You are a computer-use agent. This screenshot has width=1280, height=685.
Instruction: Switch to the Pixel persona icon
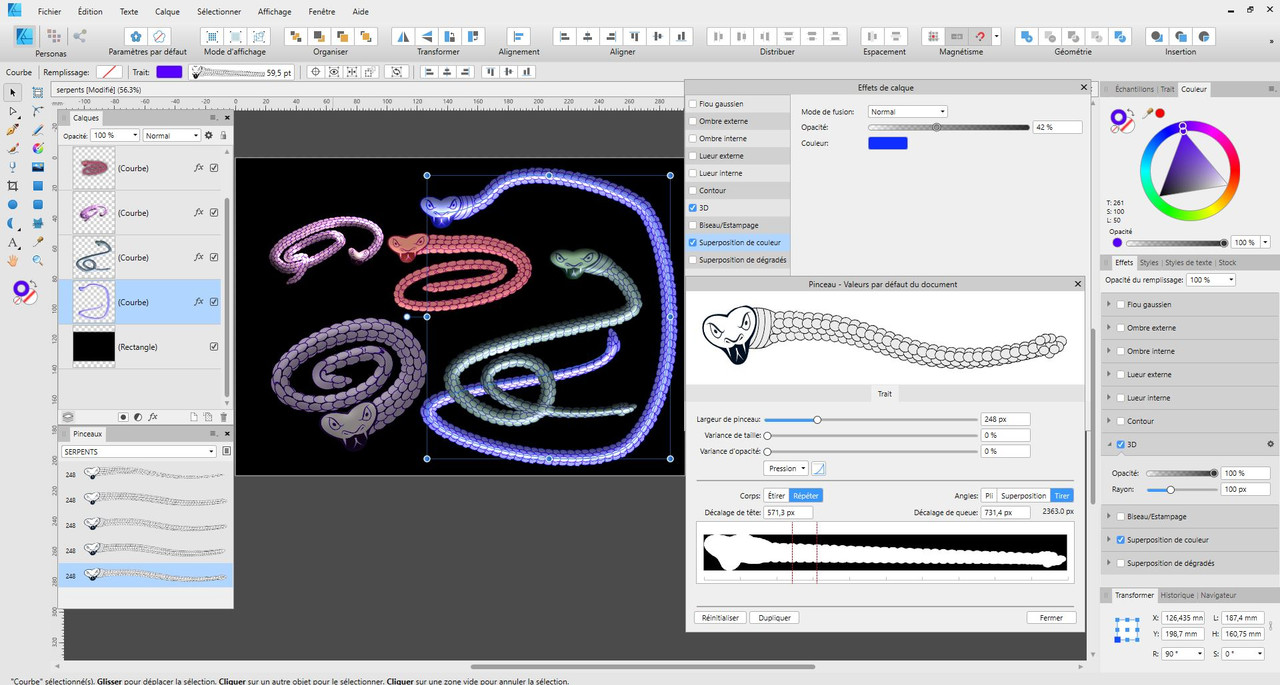tap(52, 36)
